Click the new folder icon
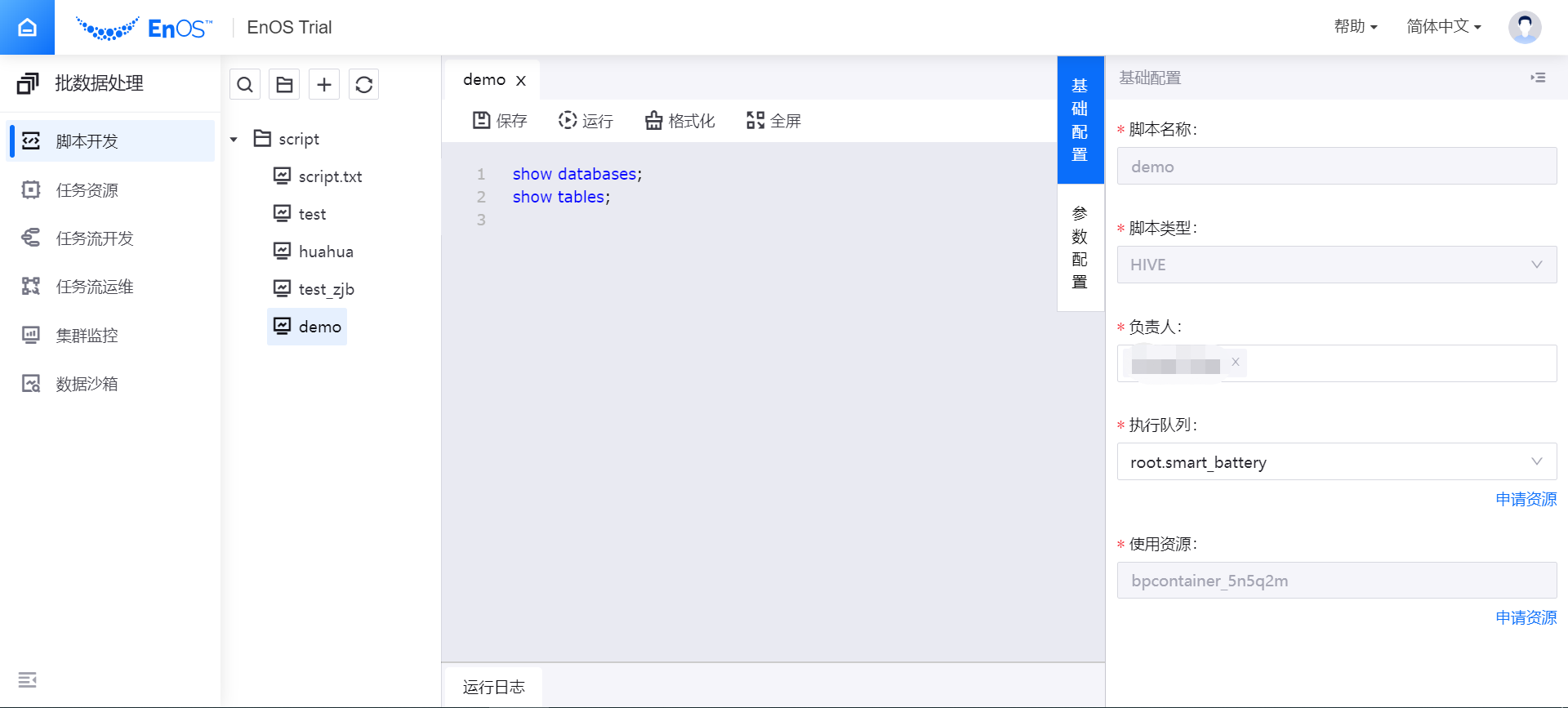1568x708 pixels. click(284, 84)
